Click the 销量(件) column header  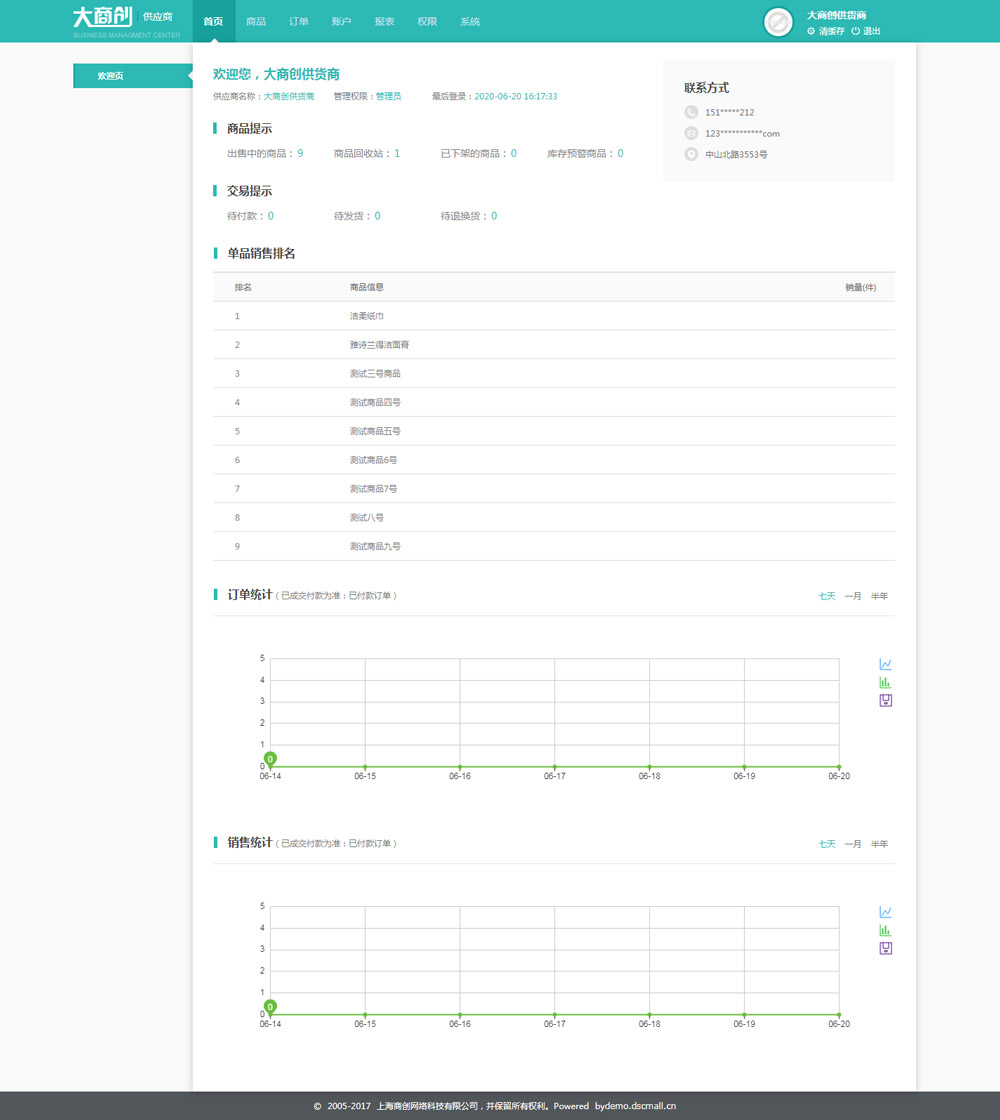coord(860,287)
